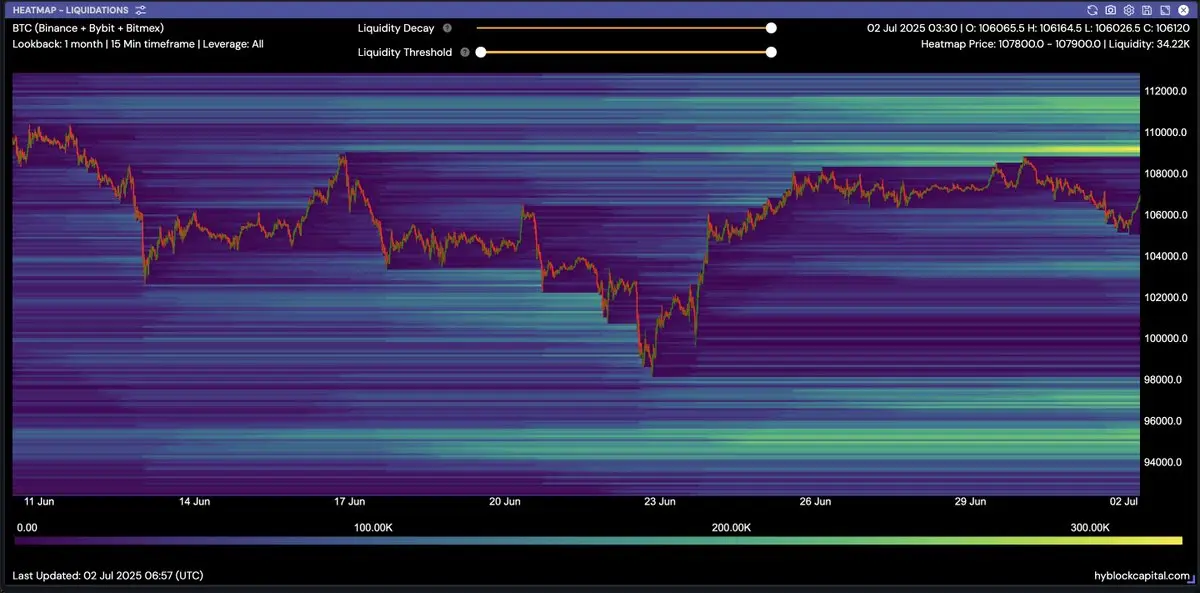
Task: Click the Heatmap Price and Liquidity readout
Action: 1055,44
